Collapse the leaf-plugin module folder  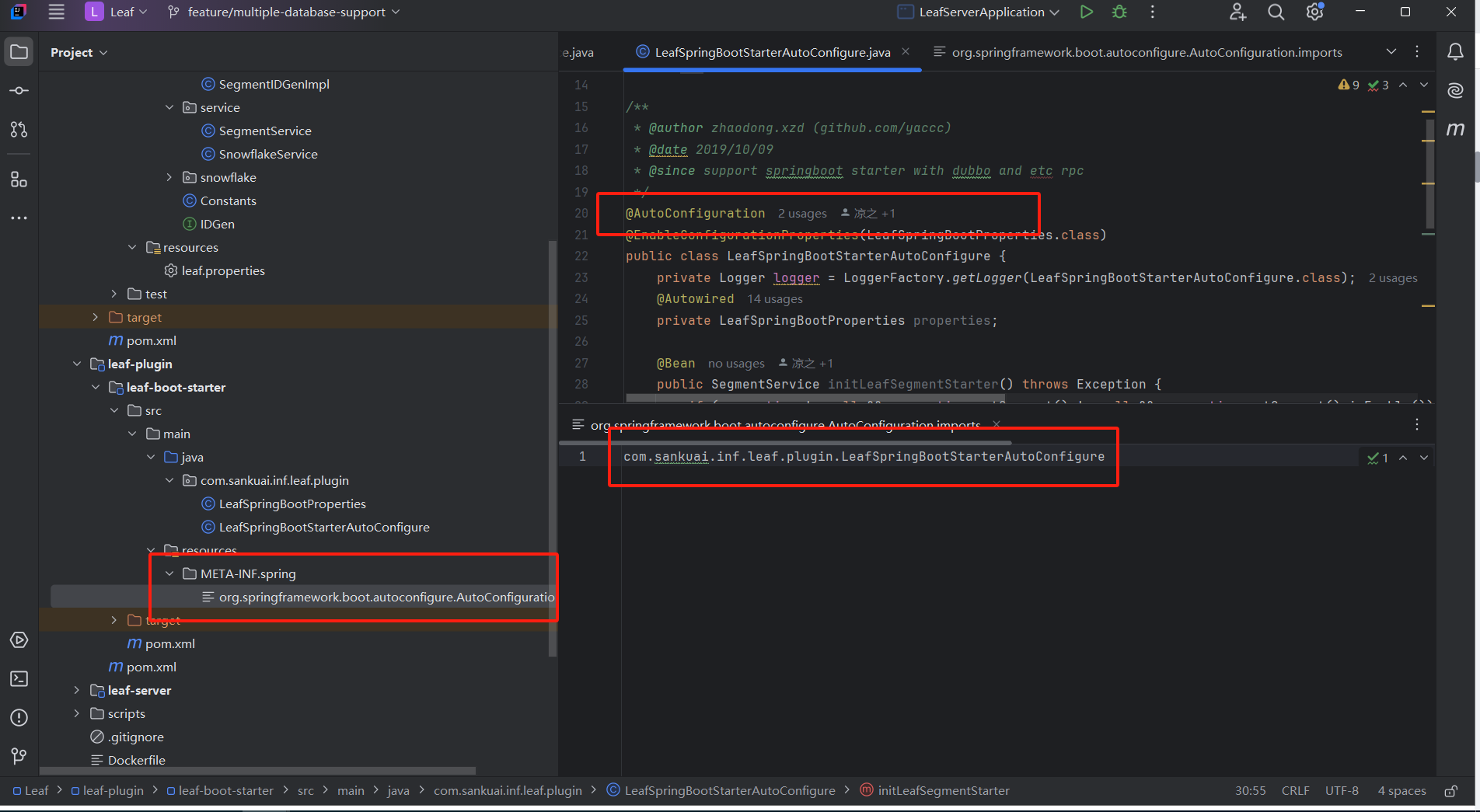tap(77, 364)
